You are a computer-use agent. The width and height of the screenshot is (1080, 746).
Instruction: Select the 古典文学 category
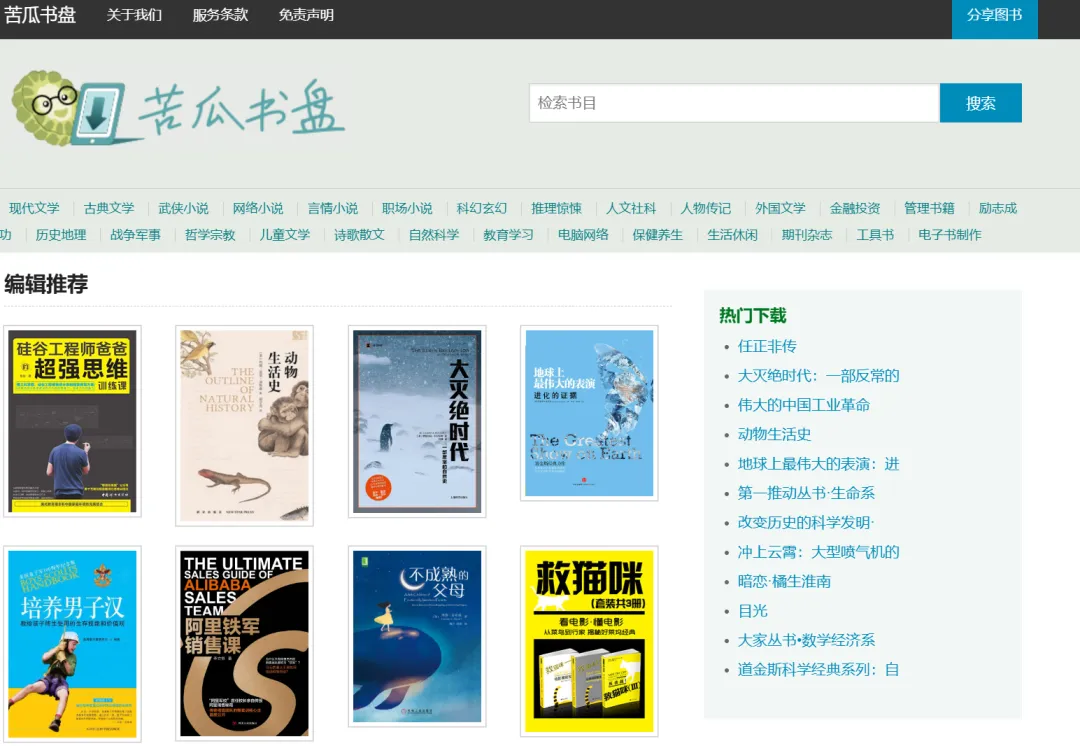coord(109,208)
